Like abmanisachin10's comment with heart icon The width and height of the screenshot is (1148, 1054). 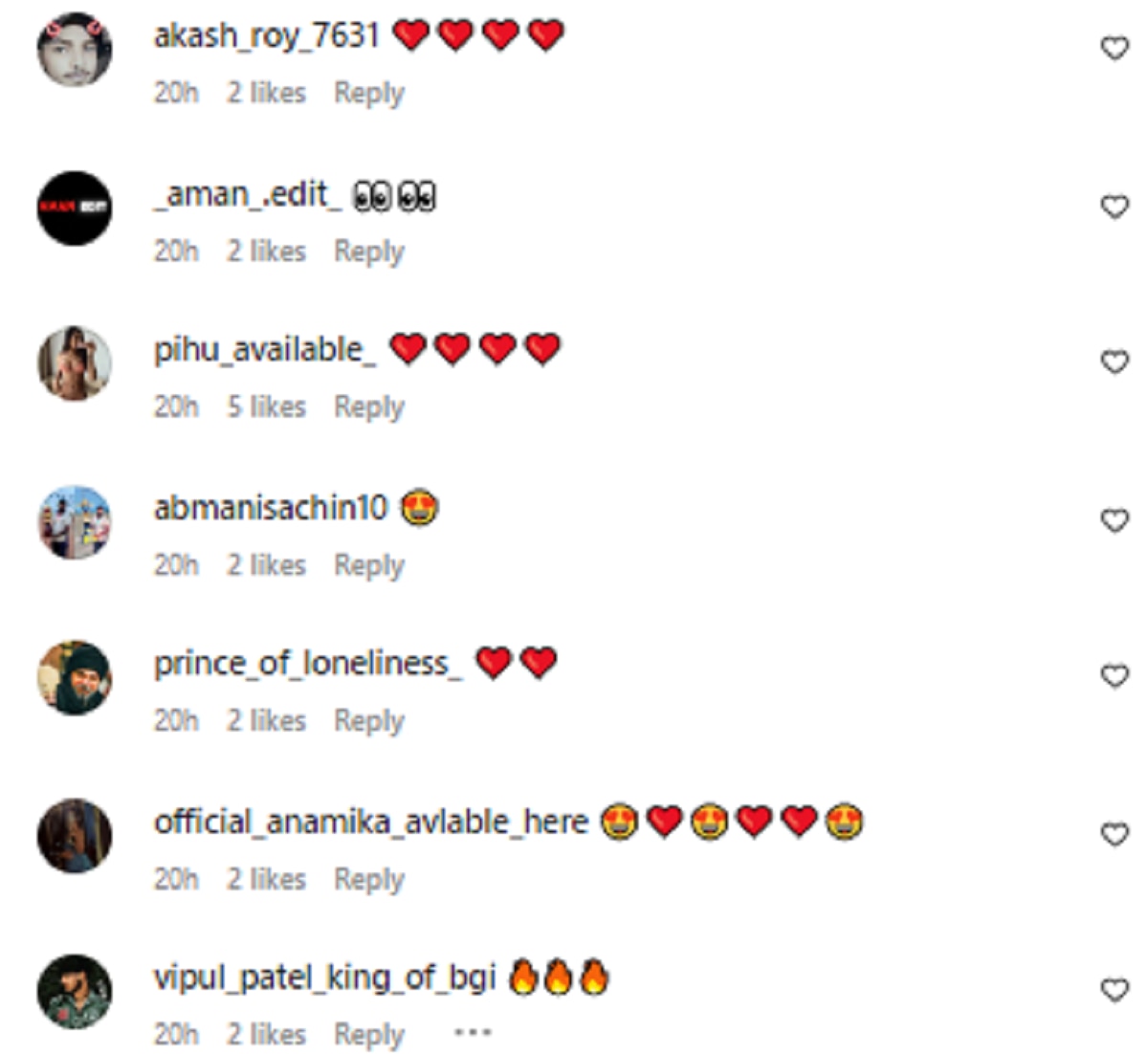1115,520
